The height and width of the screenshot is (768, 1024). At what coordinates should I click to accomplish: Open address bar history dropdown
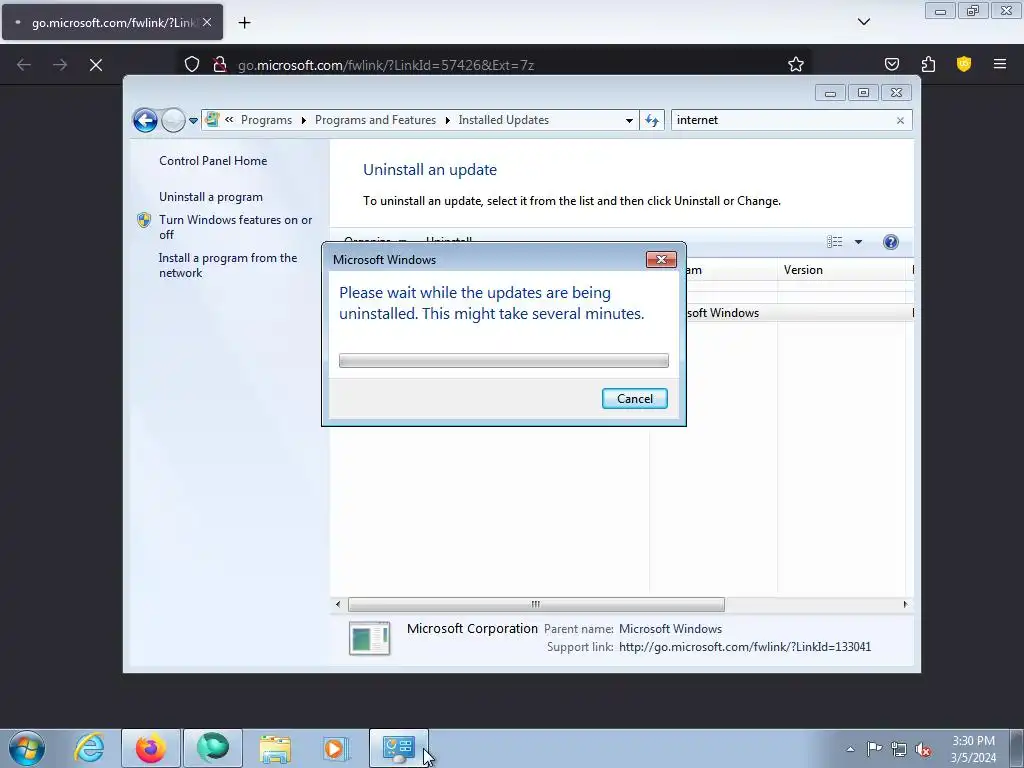tap(629, 120)
